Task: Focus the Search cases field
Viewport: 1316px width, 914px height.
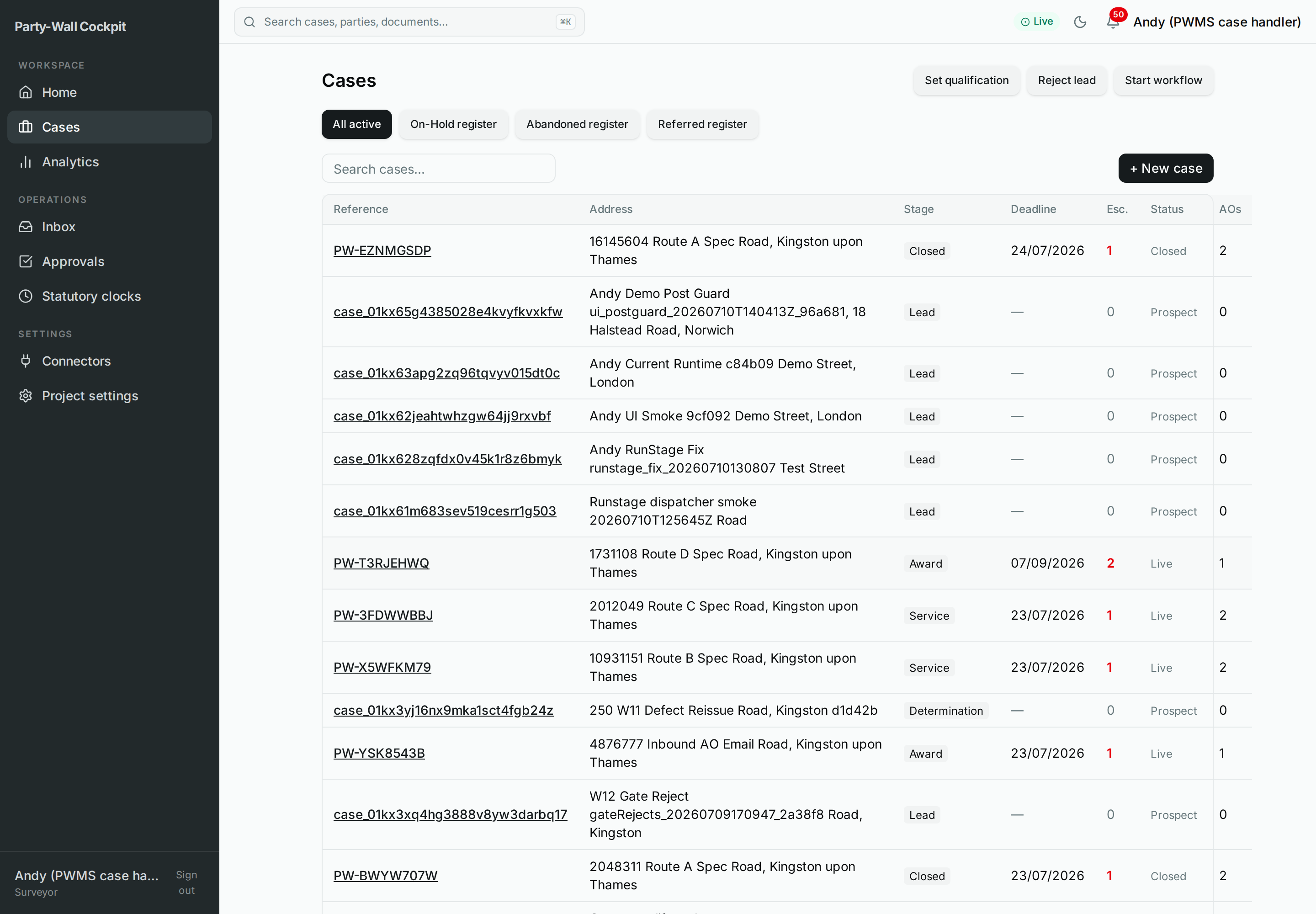Action: click(x=439, y=168)
